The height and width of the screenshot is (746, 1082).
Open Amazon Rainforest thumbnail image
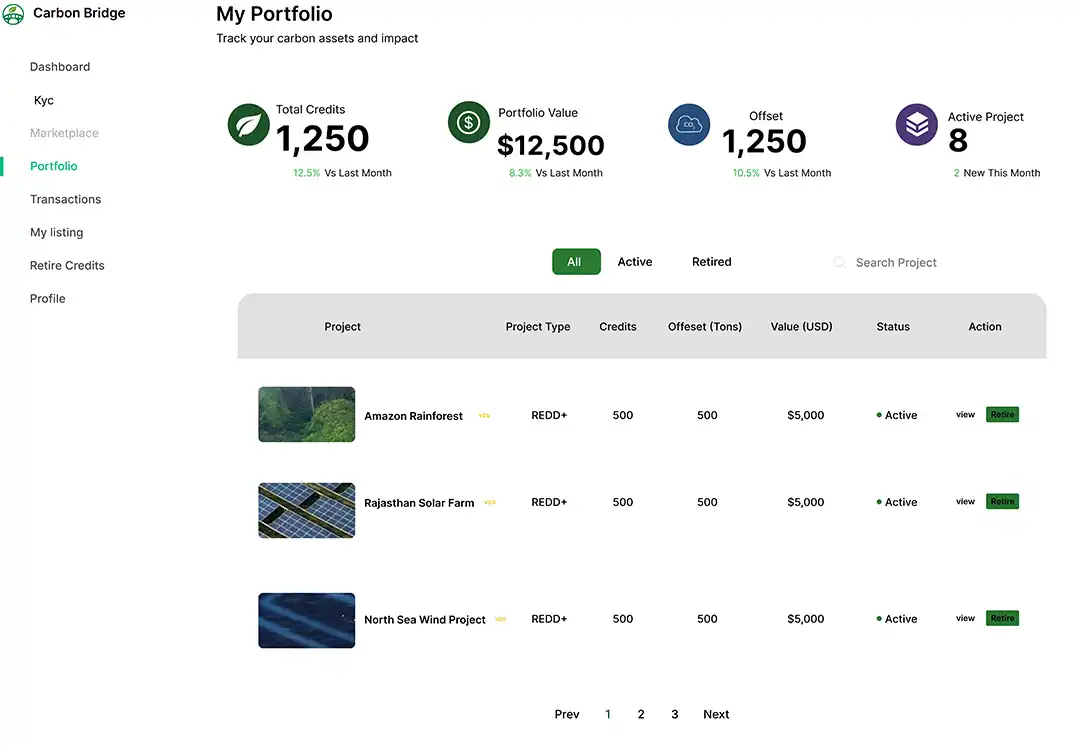[306, 414]
